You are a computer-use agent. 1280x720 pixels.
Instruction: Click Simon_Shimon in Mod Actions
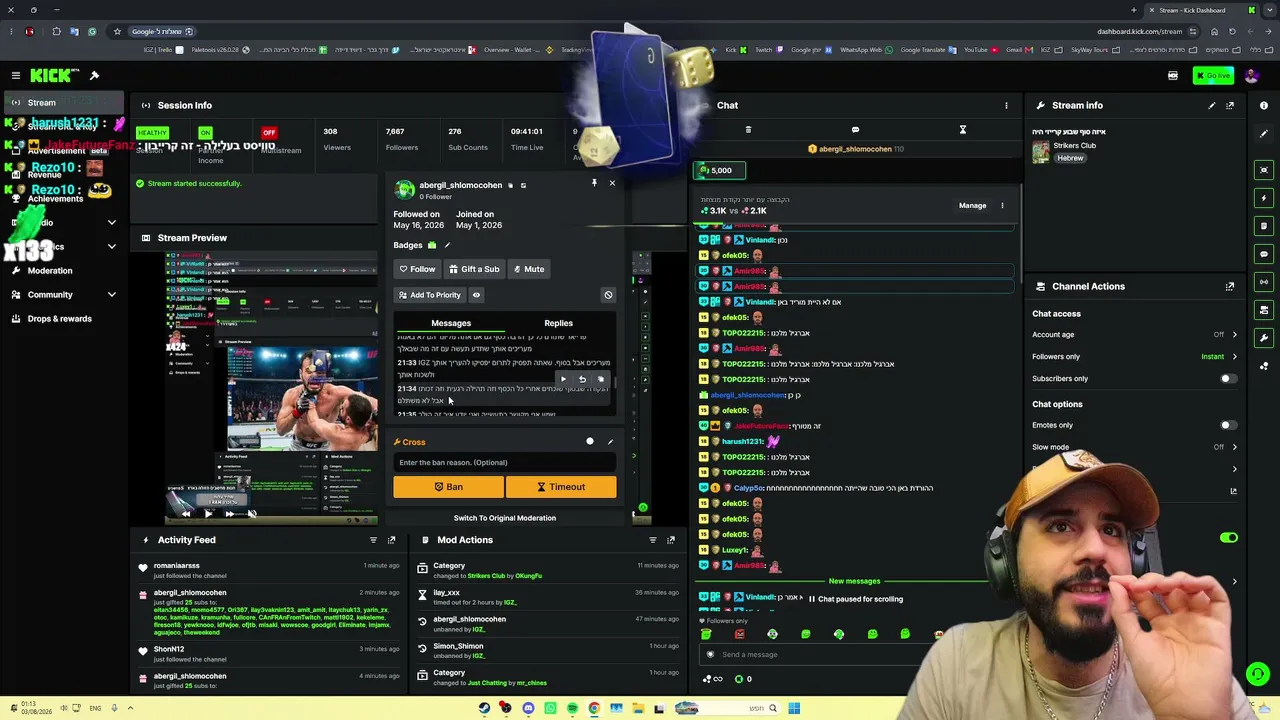(458, 646)
